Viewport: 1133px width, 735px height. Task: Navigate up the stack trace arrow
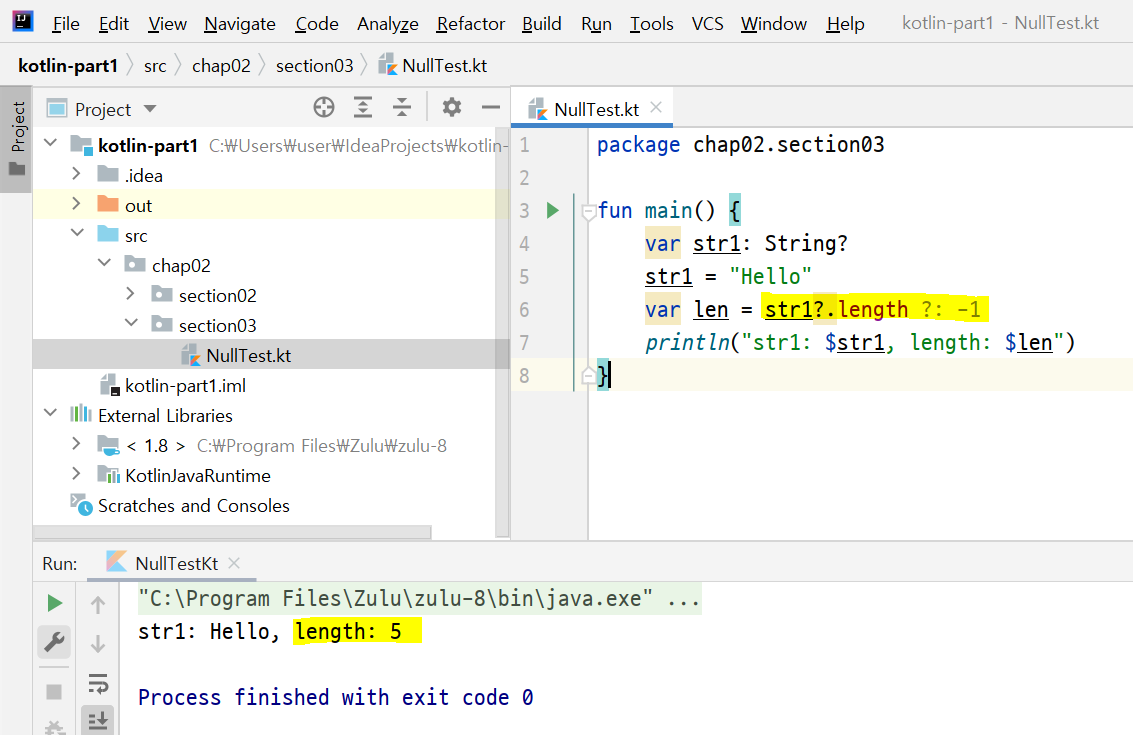click(x=98, y=604)
